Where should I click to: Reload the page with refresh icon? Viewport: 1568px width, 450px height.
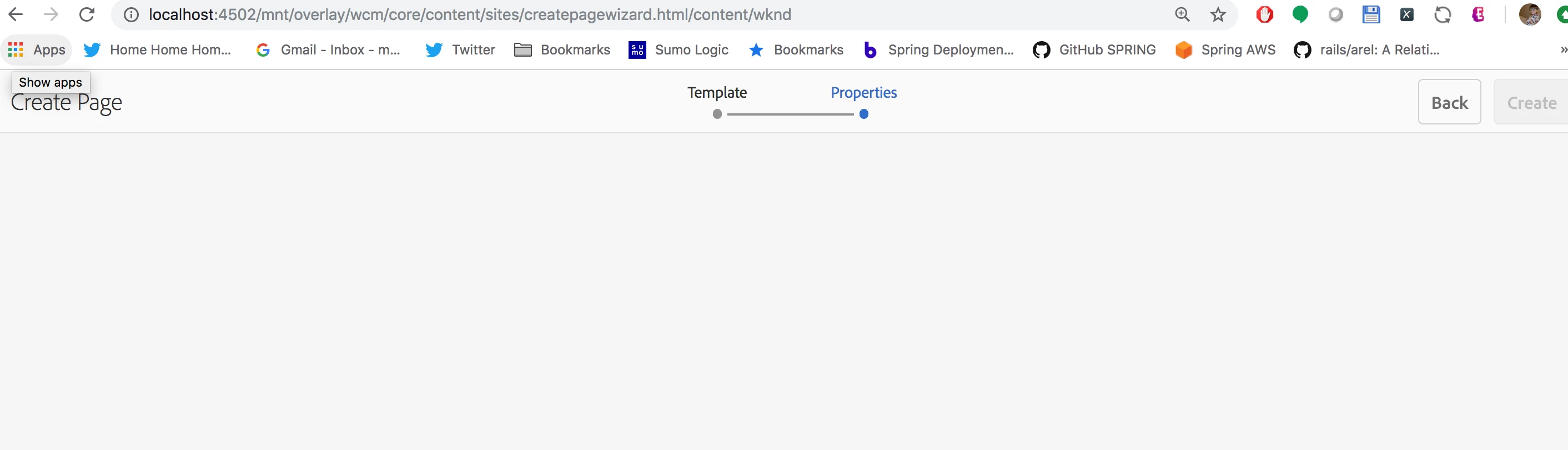[x=87, y=14]
